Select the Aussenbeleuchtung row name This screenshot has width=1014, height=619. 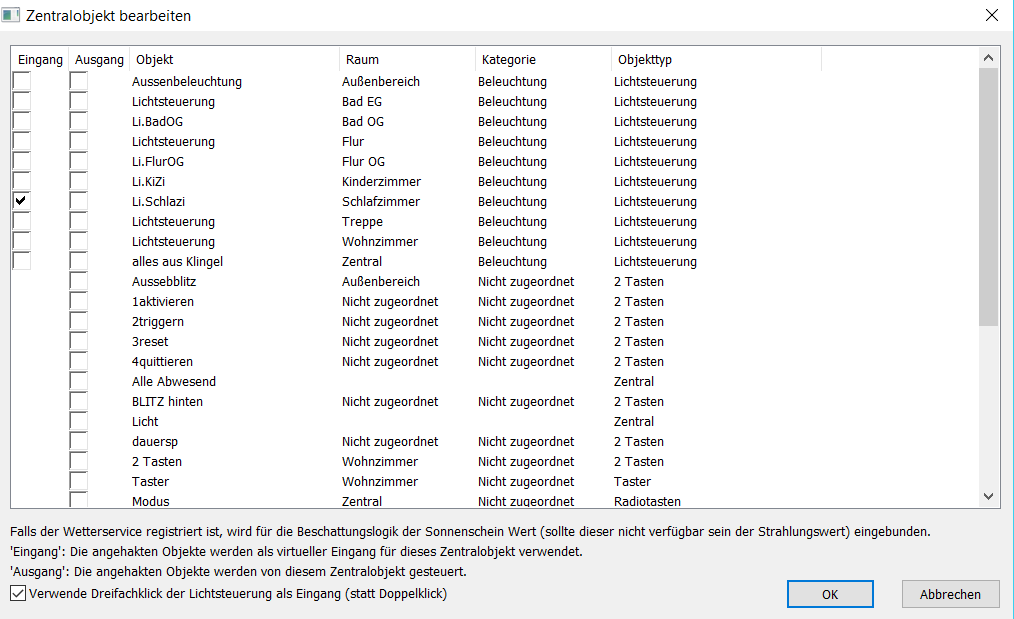tap(187, 81)
